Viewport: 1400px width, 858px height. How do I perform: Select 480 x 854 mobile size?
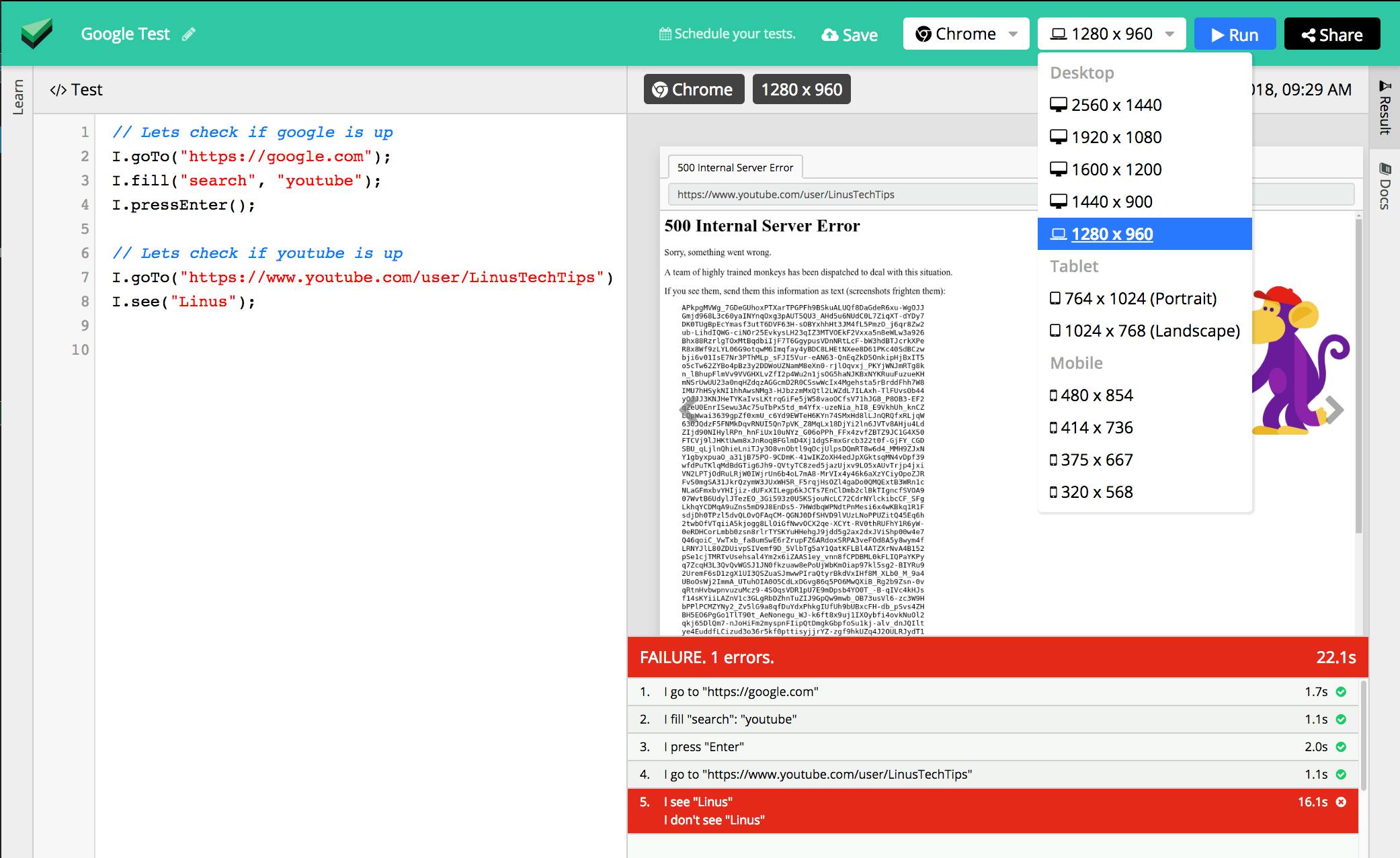point(1145,395)
